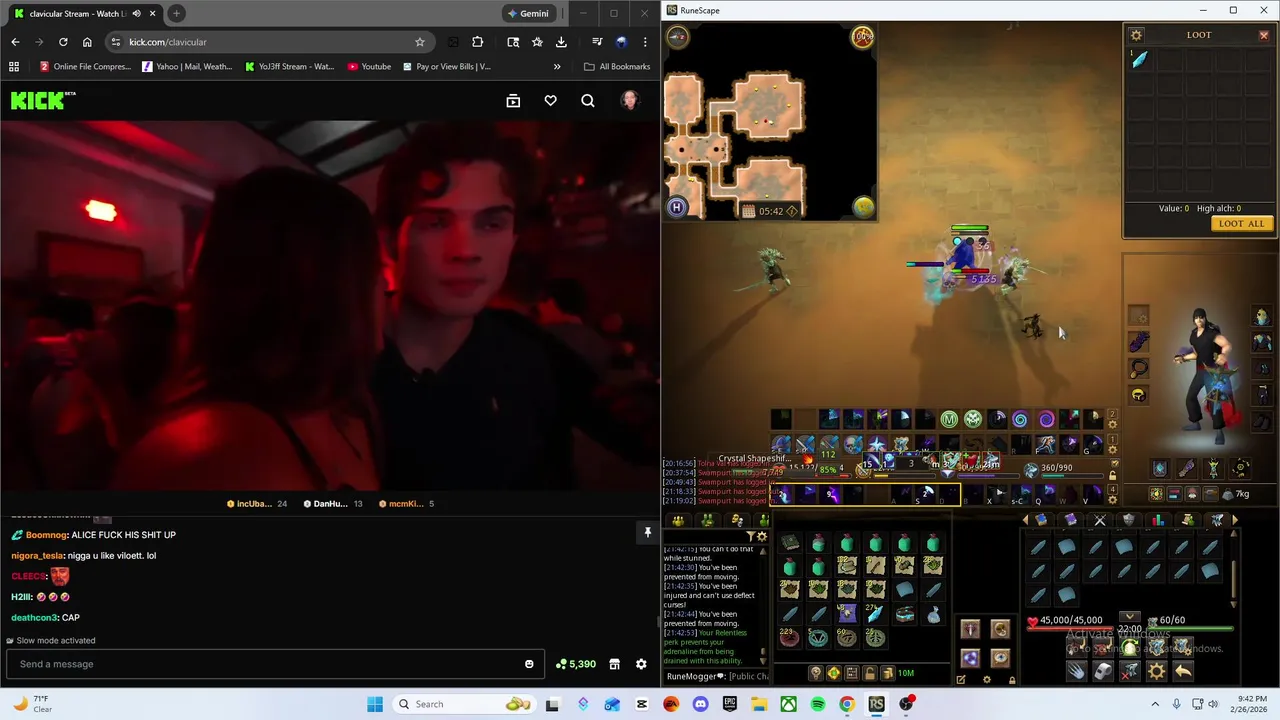Toggle inventory lock padlock icon
The width and height of the screenshot is (1280, 720).
click(x=869, y=673)
